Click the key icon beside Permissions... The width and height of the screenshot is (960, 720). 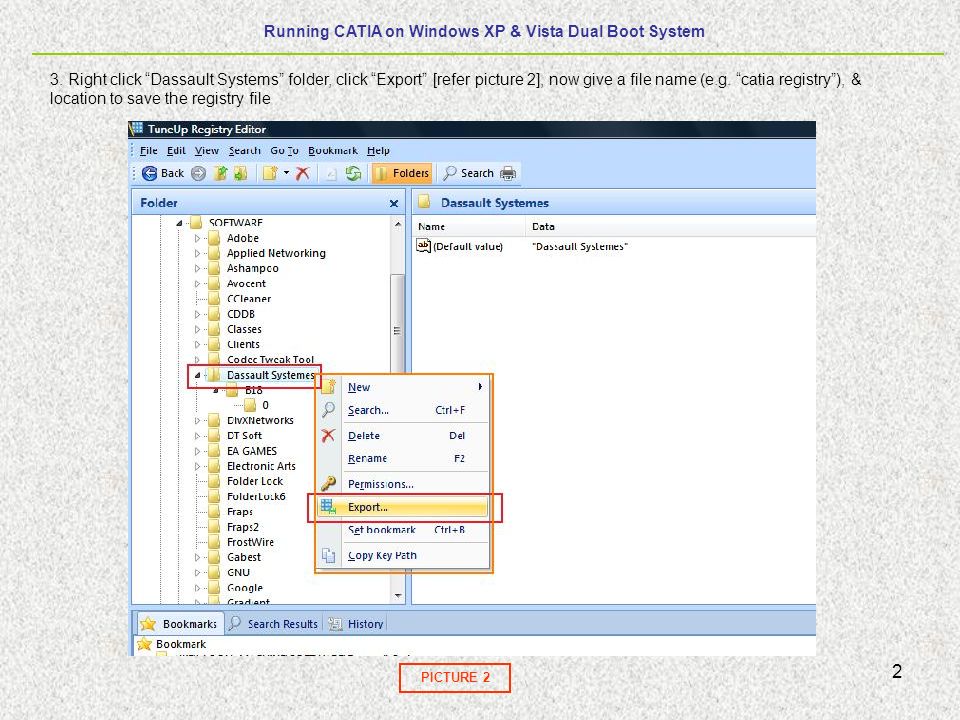click(329, 484)
